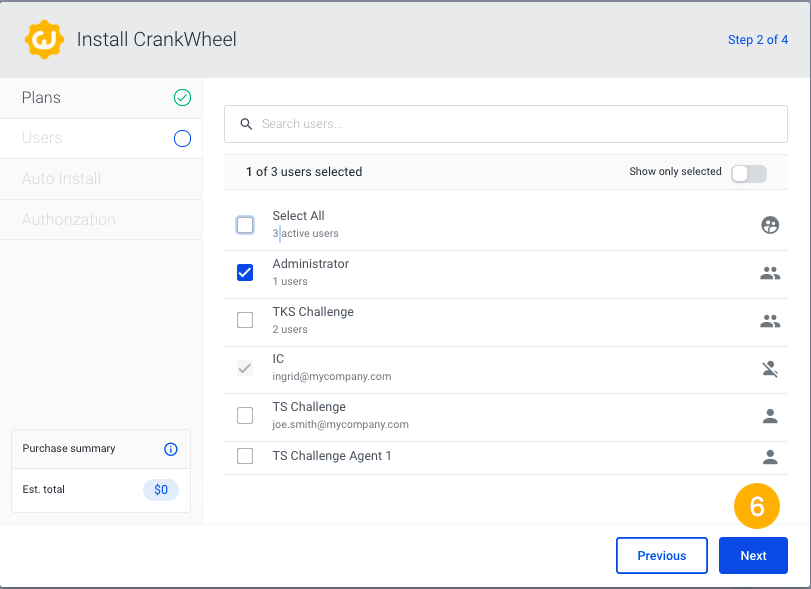Viewport: 811px width, 589px height.
Task: Click the person icon for TS Challenge Agent 1
Action: pos(770,457)
